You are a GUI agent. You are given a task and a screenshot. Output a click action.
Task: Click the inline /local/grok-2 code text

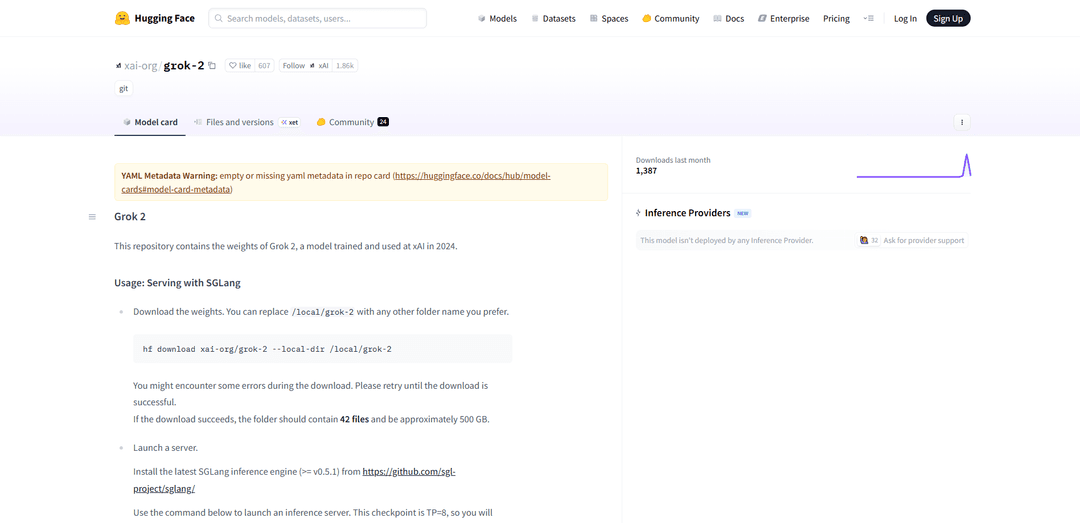click(x=323, y=311)
